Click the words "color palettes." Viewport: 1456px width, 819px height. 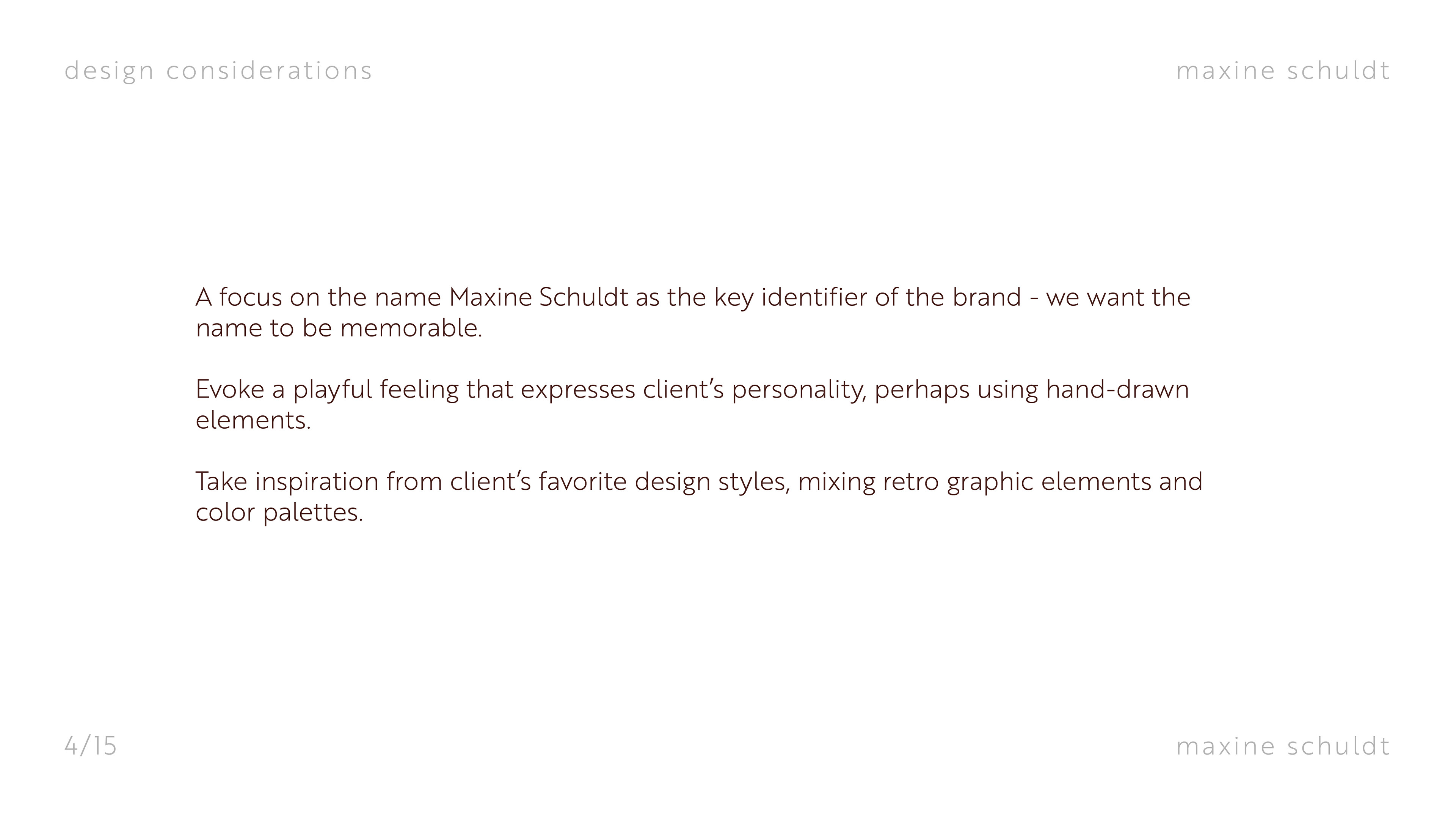tap(279, 512)
